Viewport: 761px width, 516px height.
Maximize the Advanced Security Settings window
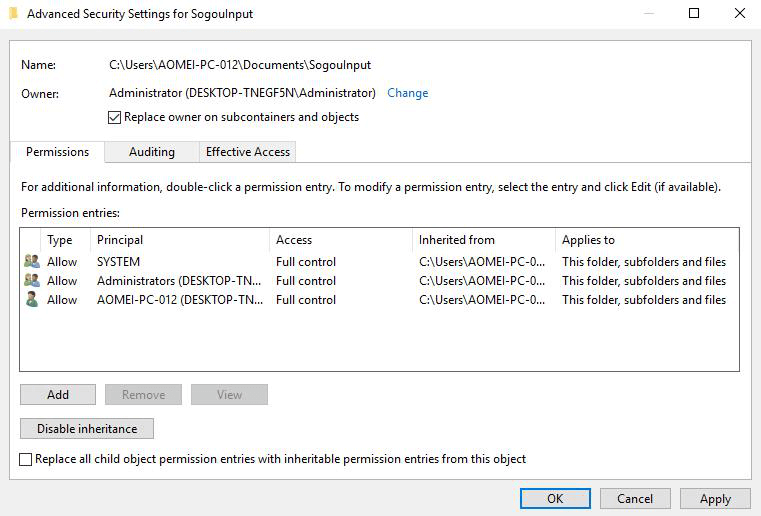point(694,14)
